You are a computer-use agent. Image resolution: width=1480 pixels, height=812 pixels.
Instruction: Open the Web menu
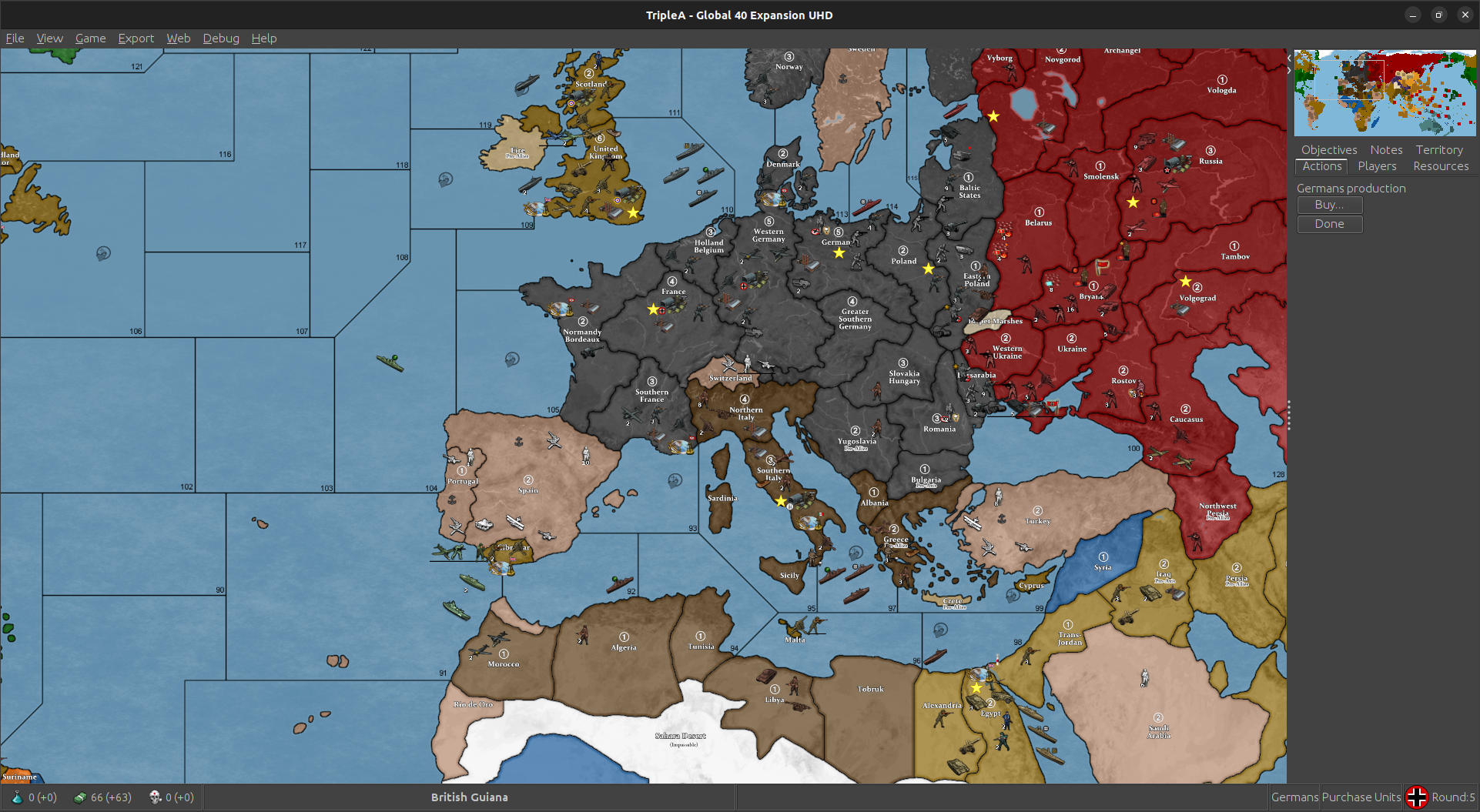(x=178, y=38)
